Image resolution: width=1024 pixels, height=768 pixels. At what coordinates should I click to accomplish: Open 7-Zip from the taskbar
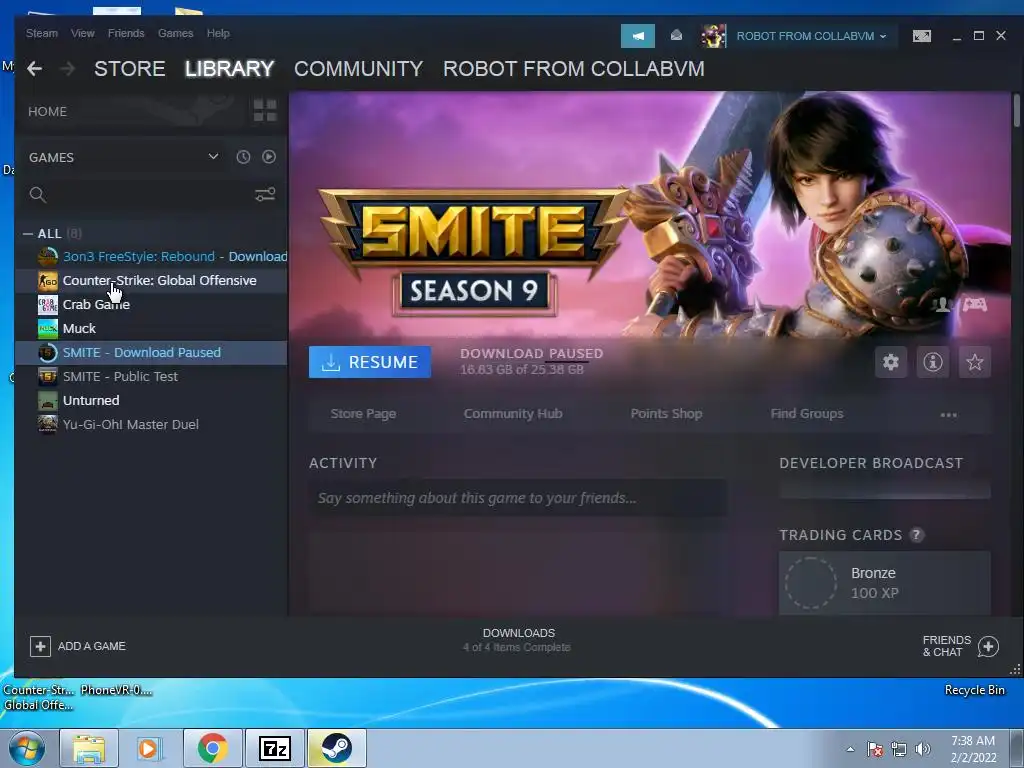coord(274,748)
